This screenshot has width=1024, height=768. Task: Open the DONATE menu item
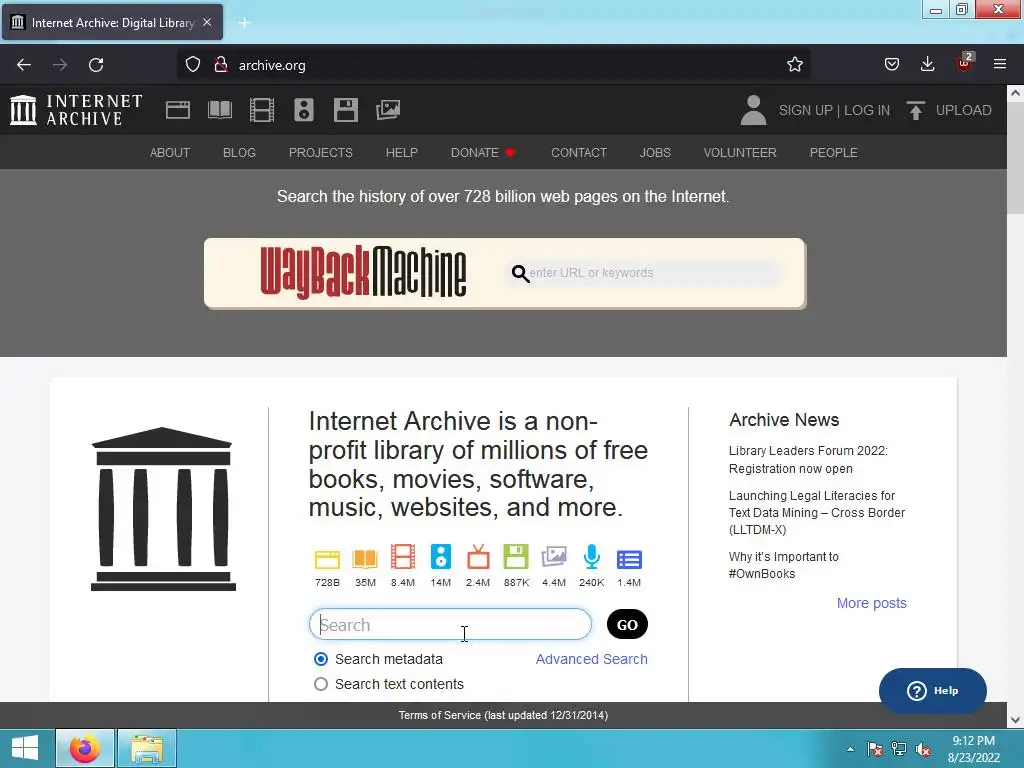[x=483, y=153]
